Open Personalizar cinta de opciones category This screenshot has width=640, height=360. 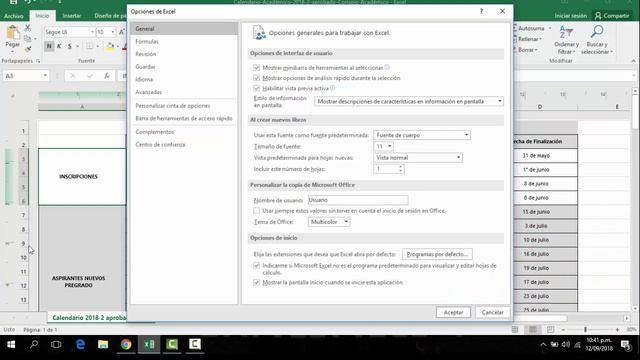173,106
